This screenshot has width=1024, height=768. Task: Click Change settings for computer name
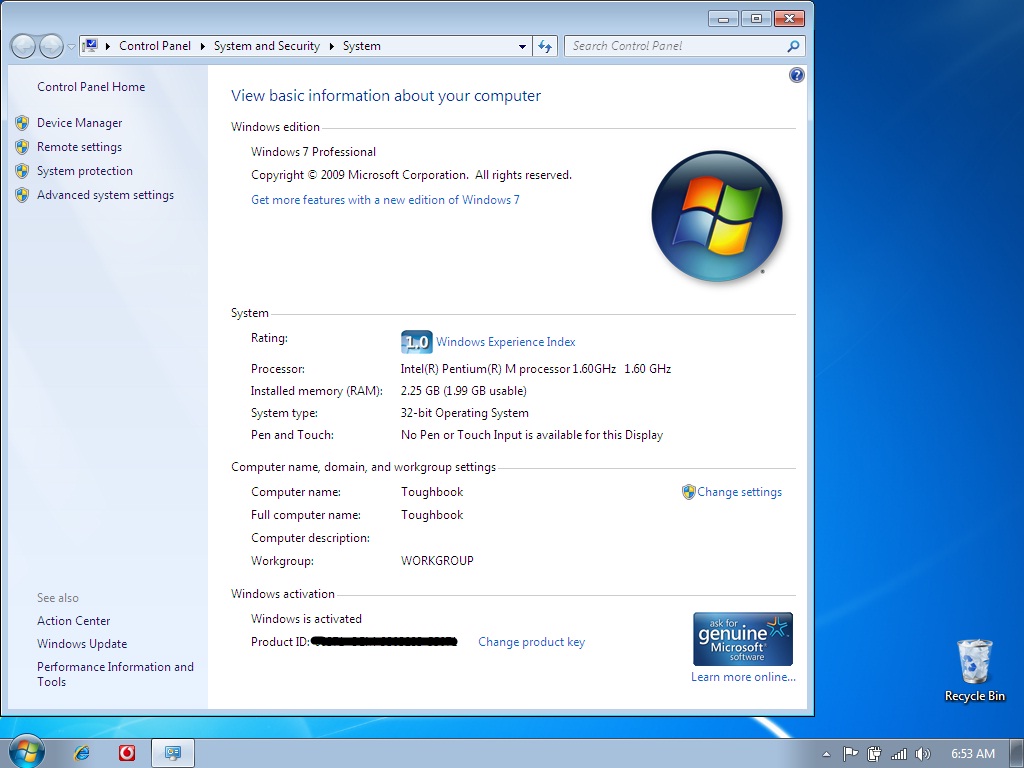739,492
